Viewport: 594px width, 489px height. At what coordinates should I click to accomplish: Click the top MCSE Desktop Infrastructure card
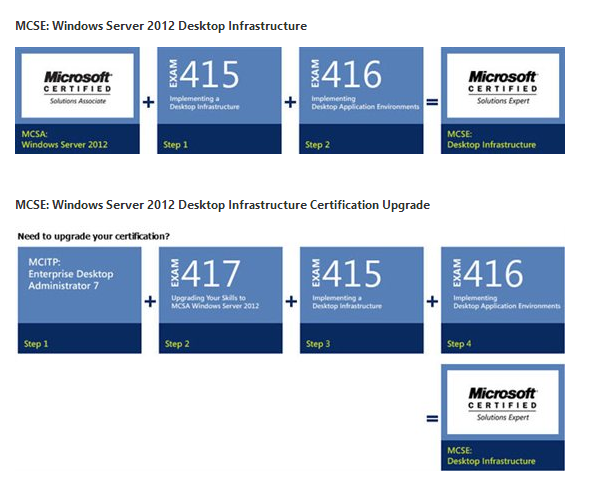503,100
